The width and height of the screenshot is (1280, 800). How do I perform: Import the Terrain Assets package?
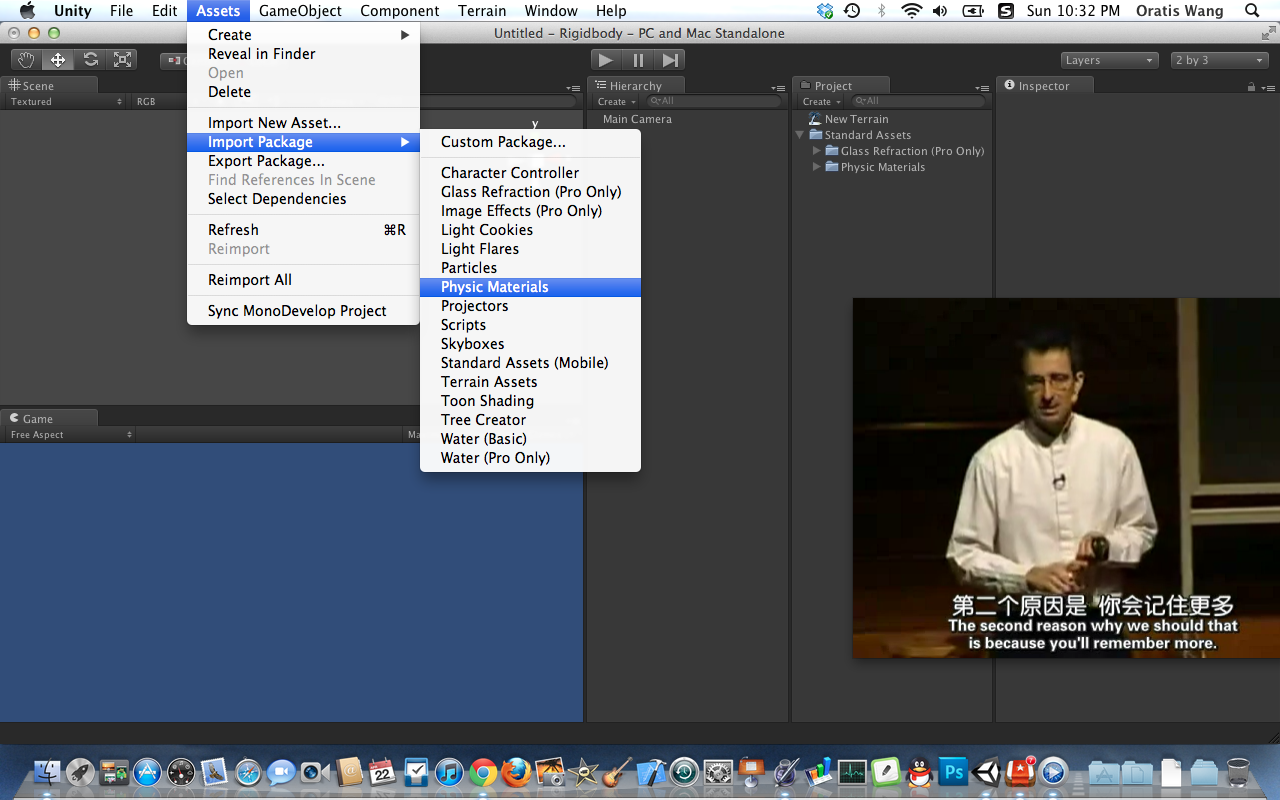[530, 382]
